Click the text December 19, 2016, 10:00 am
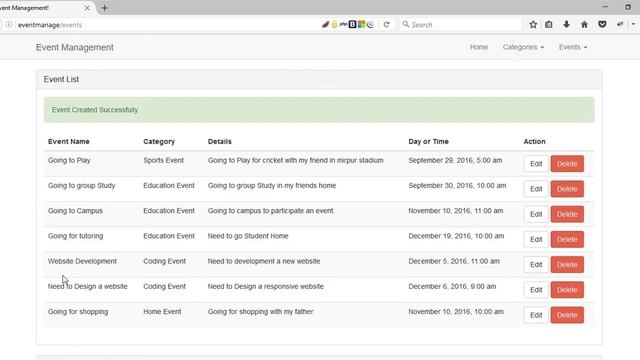Viewport: 640px width, 360px height. pos(456,236)
